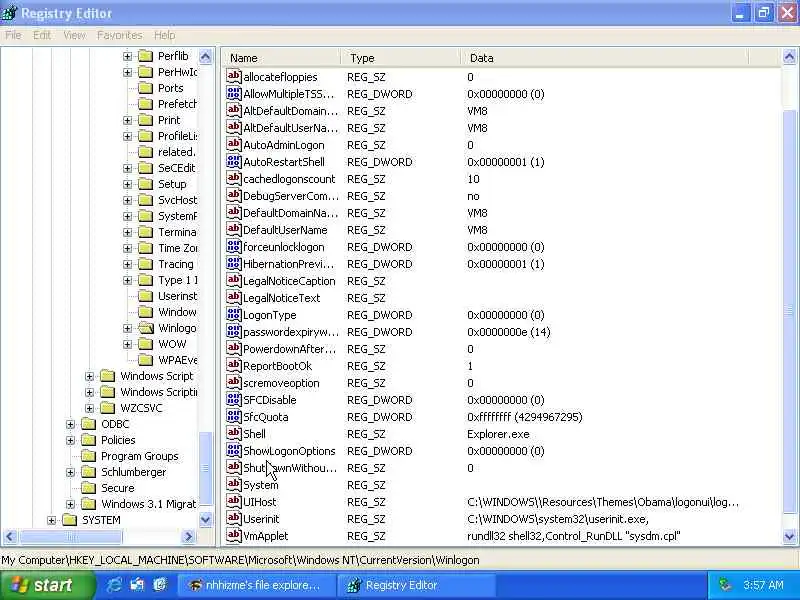Expand the SYSTEM hive node
The height and width of the screenshot is (600, 800).
click(51, 520)
